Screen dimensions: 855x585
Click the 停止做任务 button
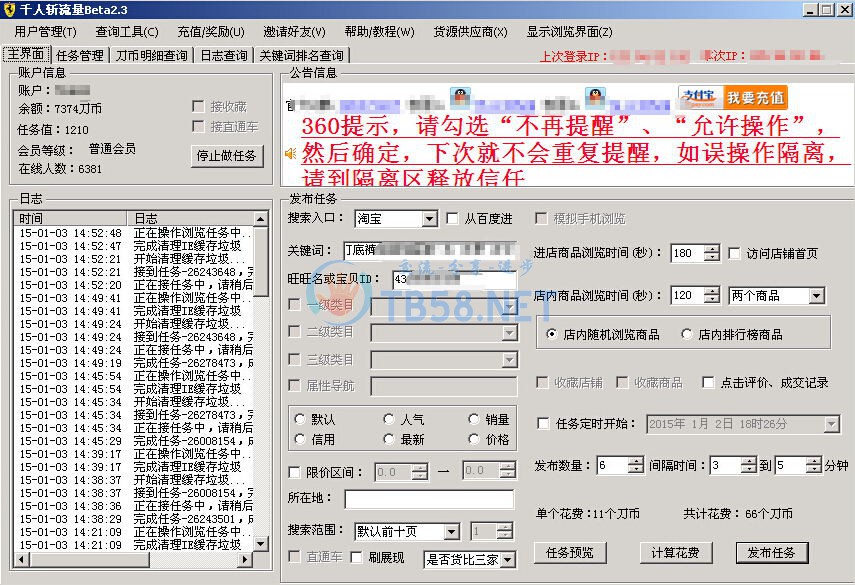tap(227, 156)
